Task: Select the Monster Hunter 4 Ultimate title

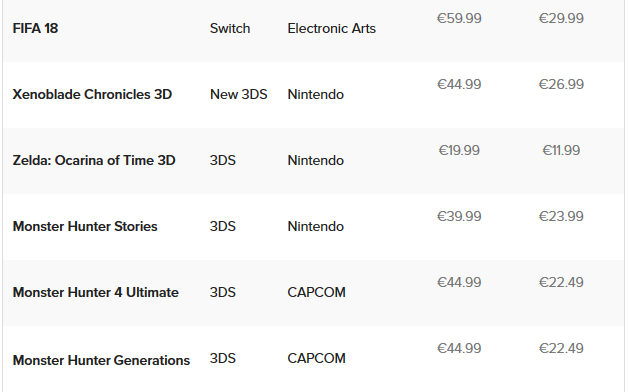Action: click(x=96, y=293)
